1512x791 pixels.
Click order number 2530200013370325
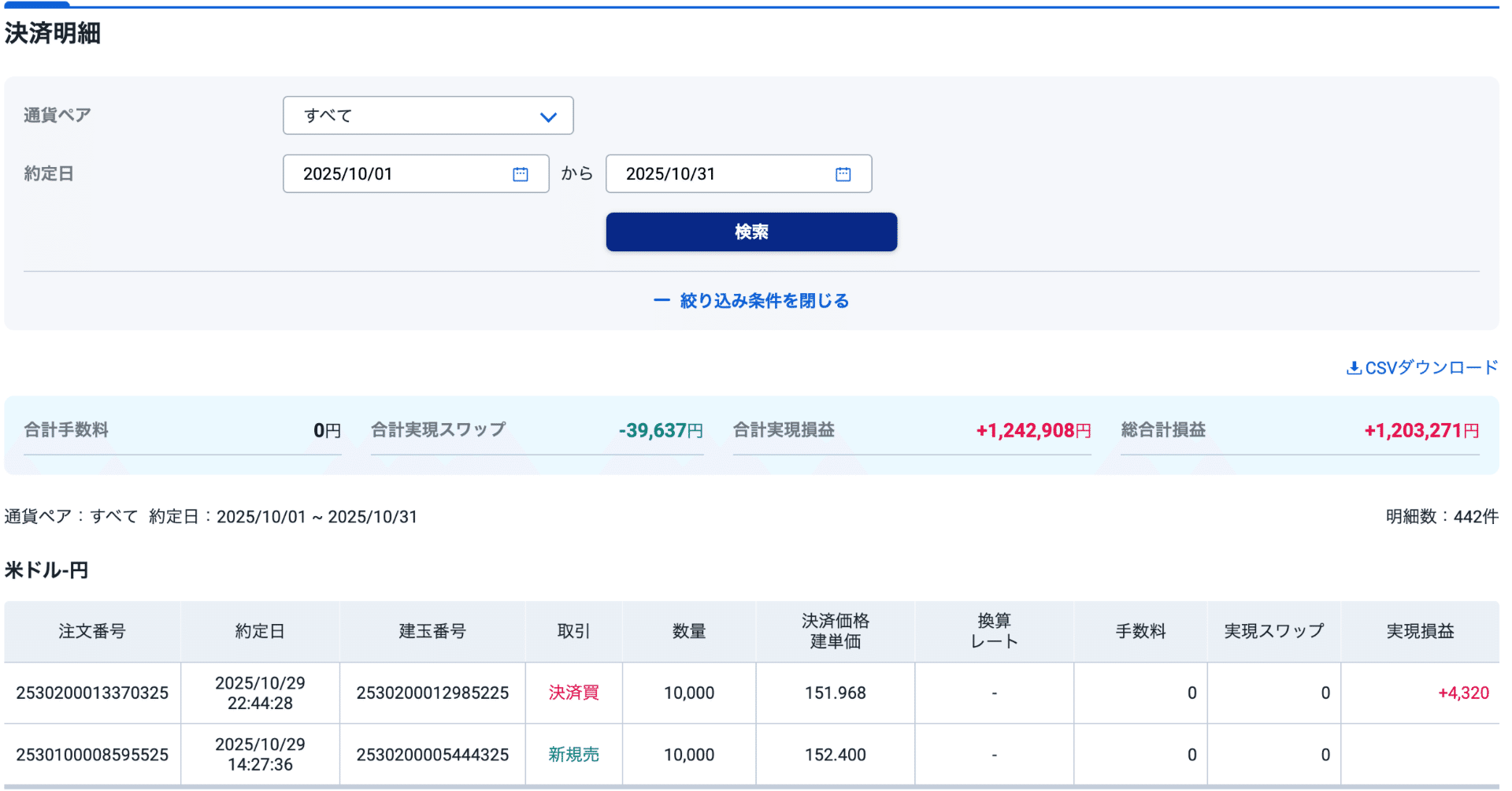[92, 693]
